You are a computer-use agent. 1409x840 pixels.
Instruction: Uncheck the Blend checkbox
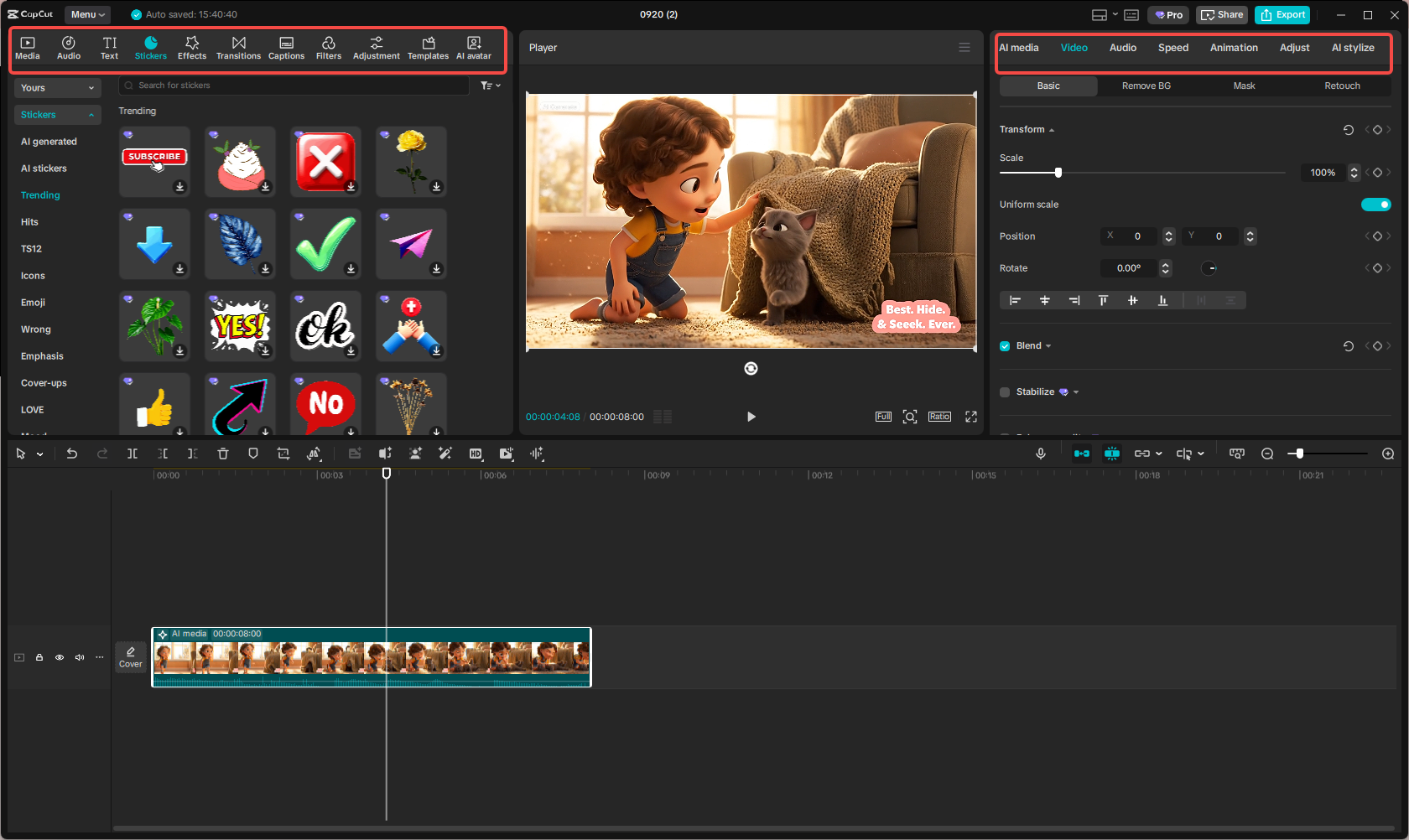(1004, 345)
